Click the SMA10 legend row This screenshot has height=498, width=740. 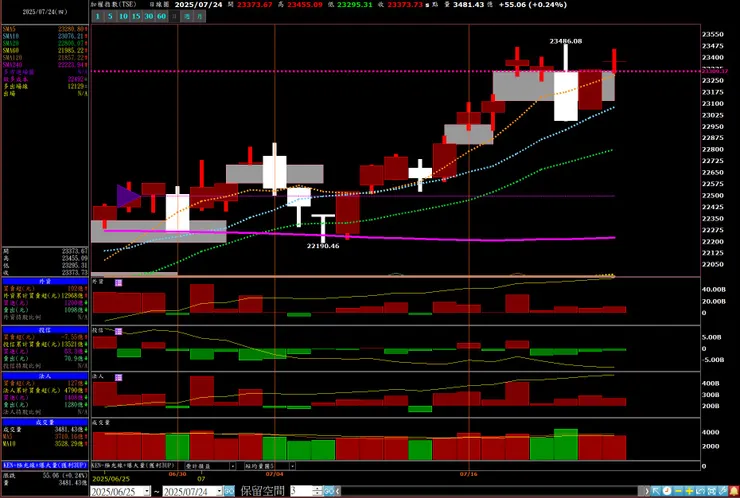click(x=45, y=36)
